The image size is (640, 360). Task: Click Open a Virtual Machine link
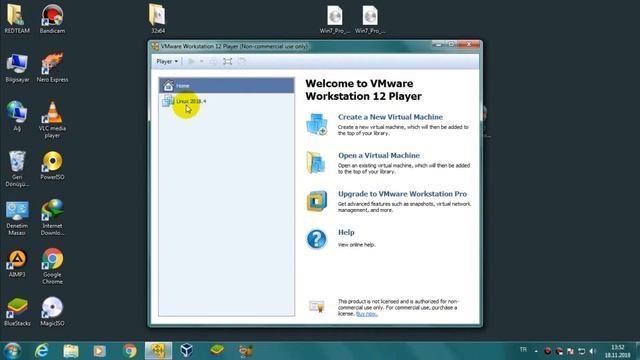coord(379,156)
